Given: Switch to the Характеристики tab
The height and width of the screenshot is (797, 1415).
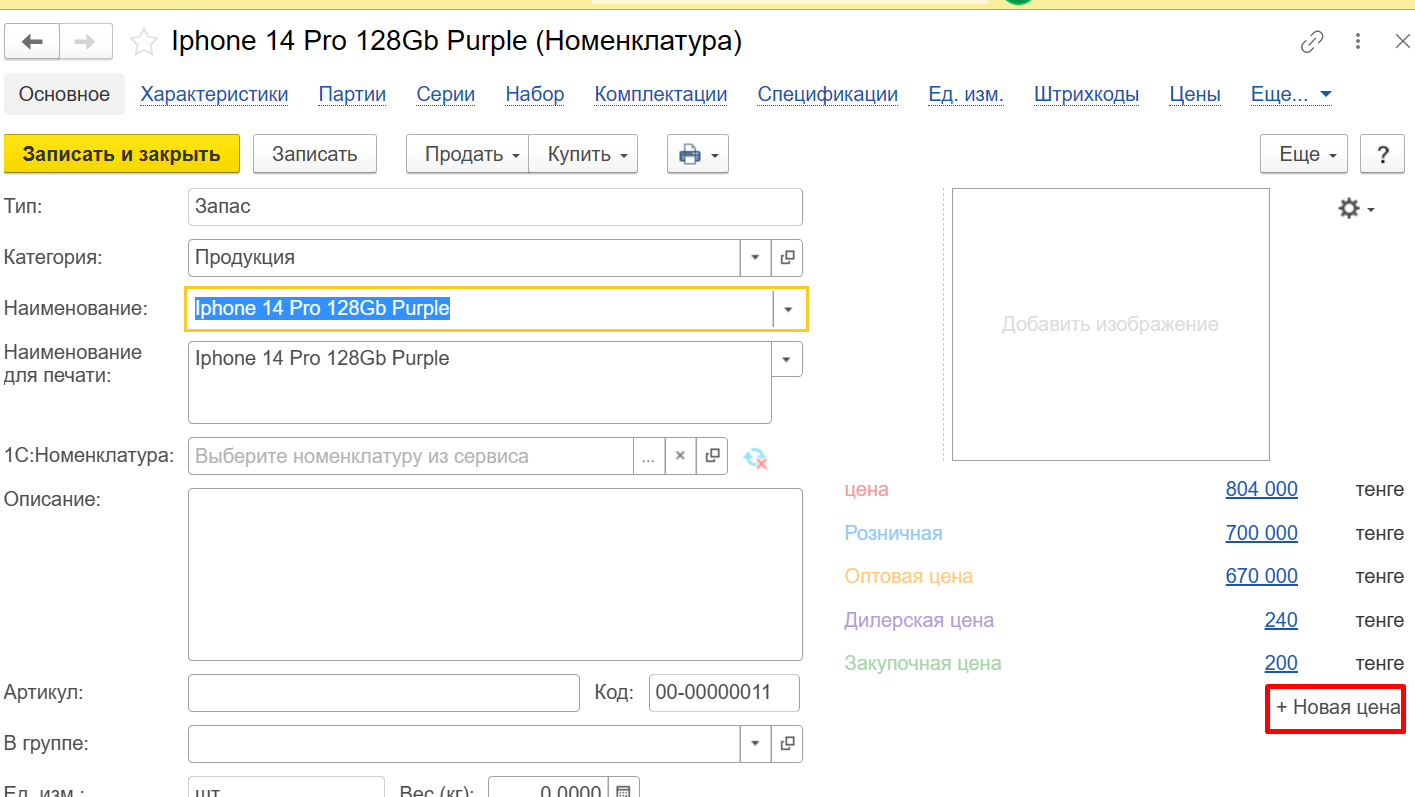Looking at the screenshot, I should pyautogui.click(x=214, y=95).
